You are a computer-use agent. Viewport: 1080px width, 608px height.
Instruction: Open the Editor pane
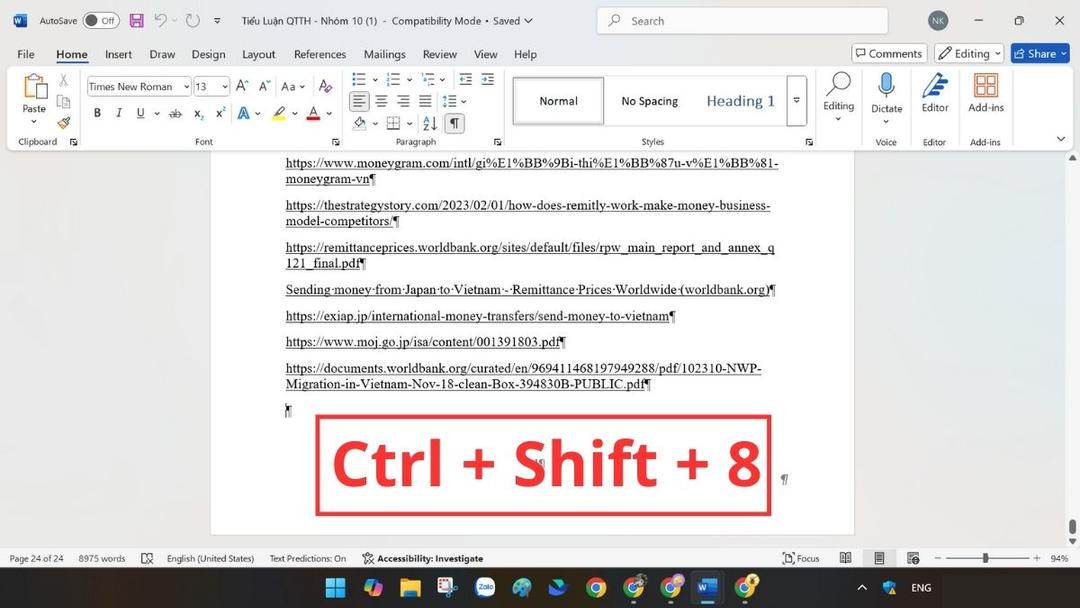coord(934,95)
